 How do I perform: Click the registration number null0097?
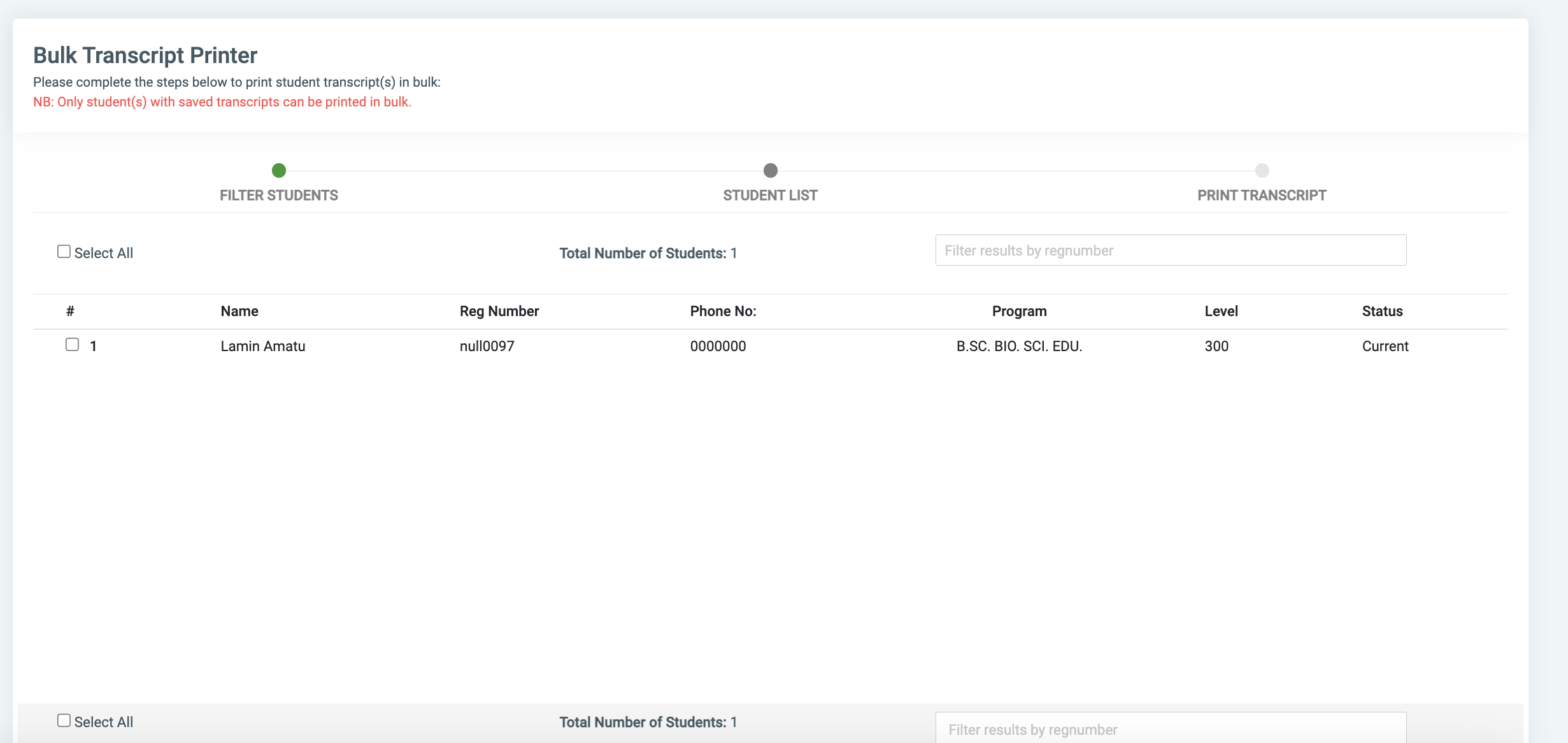point(487,346)
